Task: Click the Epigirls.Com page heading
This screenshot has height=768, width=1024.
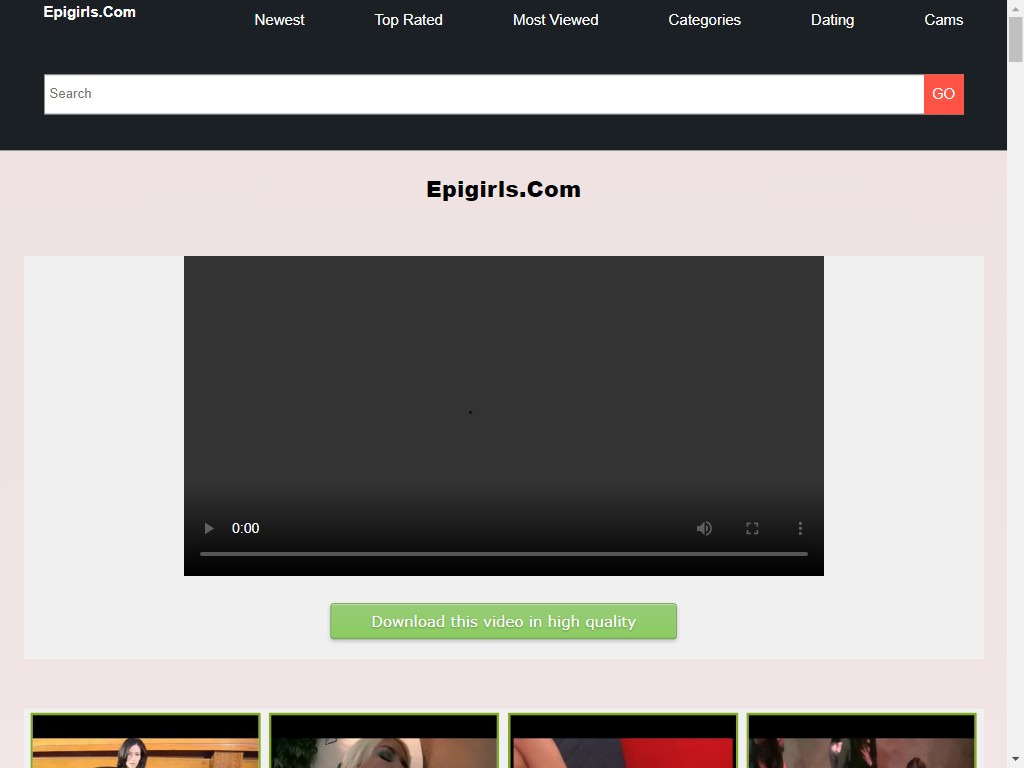Action: tap(504, 189)
